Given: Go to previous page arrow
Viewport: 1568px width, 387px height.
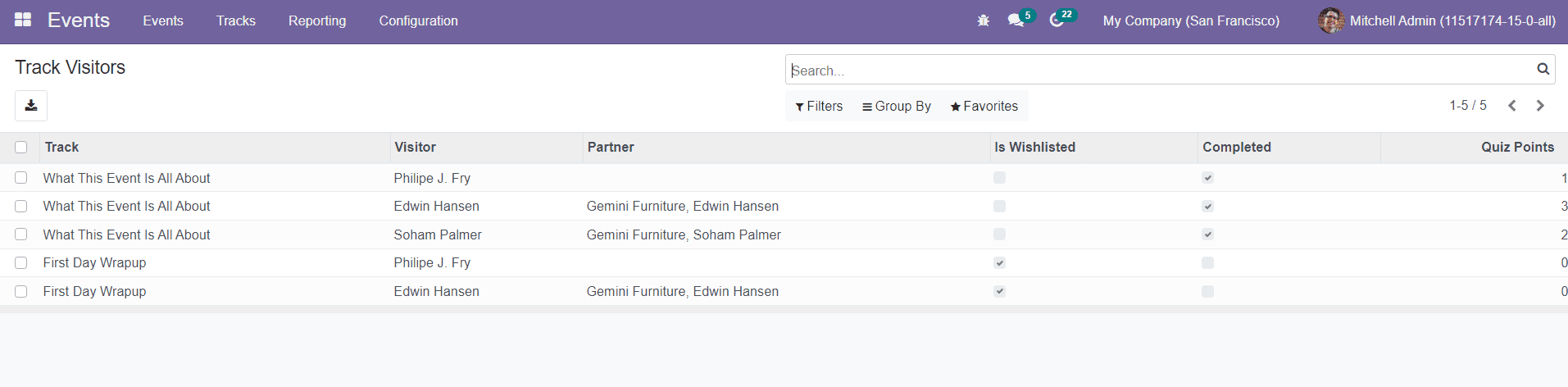Looking at the screenshot, I should tap(1512, 106).
